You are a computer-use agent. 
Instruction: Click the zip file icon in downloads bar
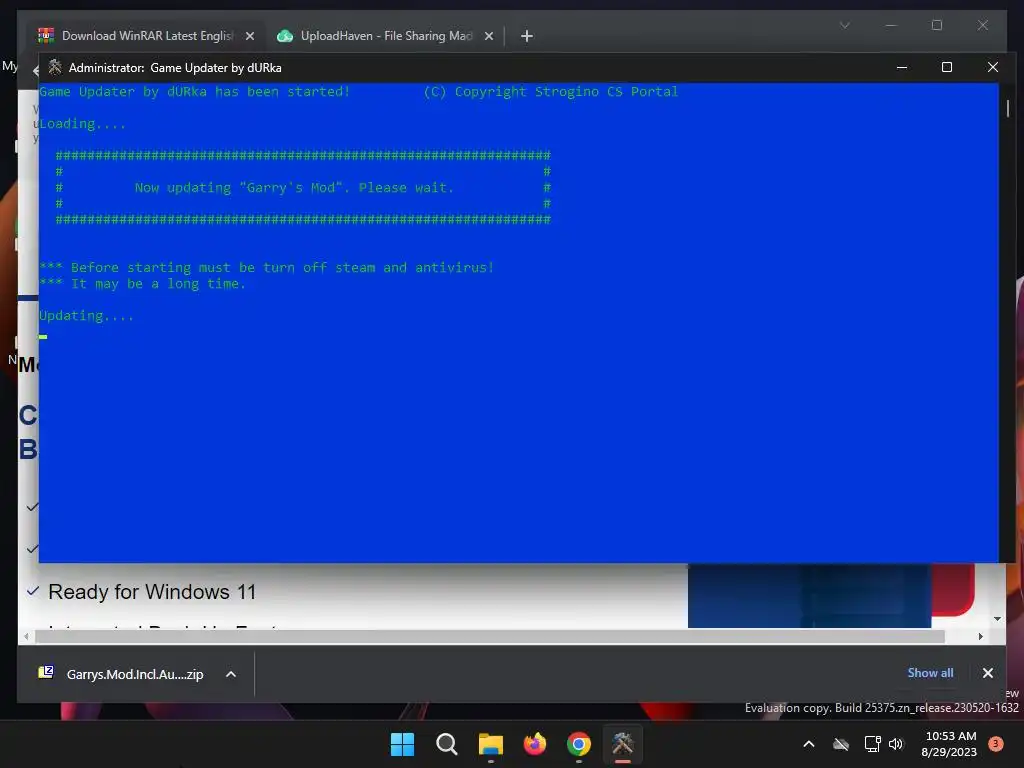point(46,673)
